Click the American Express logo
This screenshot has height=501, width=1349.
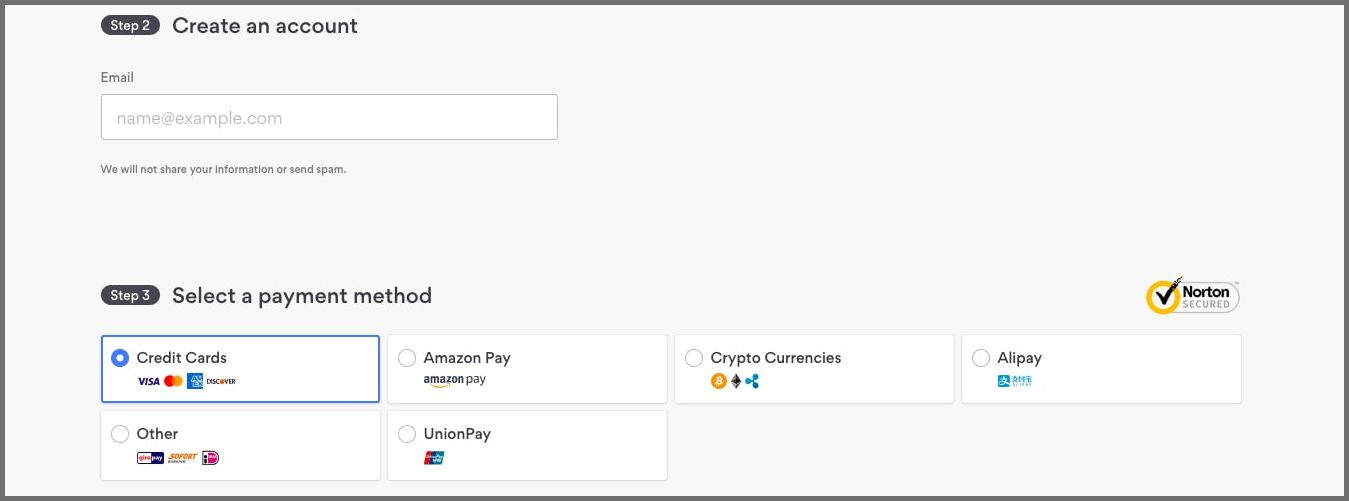pos(195,381)
